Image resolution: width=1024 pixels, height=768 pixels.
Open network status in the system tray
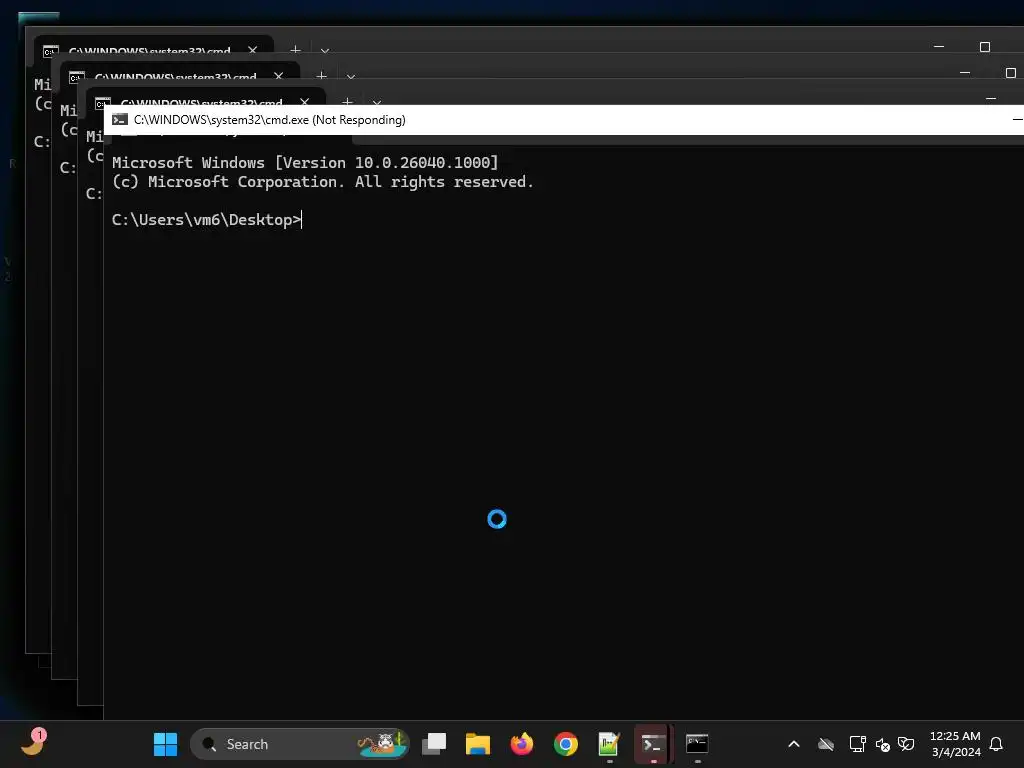[857, 744]
